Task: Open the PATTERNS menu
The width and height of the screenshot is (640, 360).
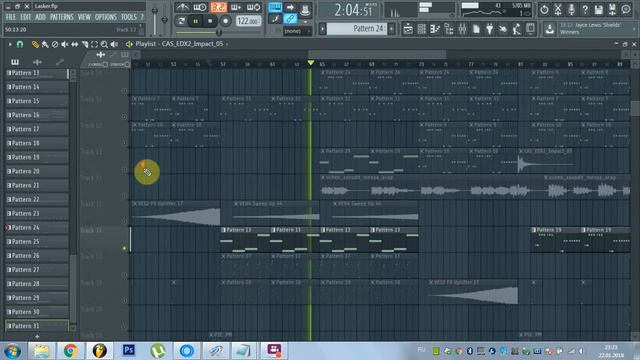Action: (62, 17)
